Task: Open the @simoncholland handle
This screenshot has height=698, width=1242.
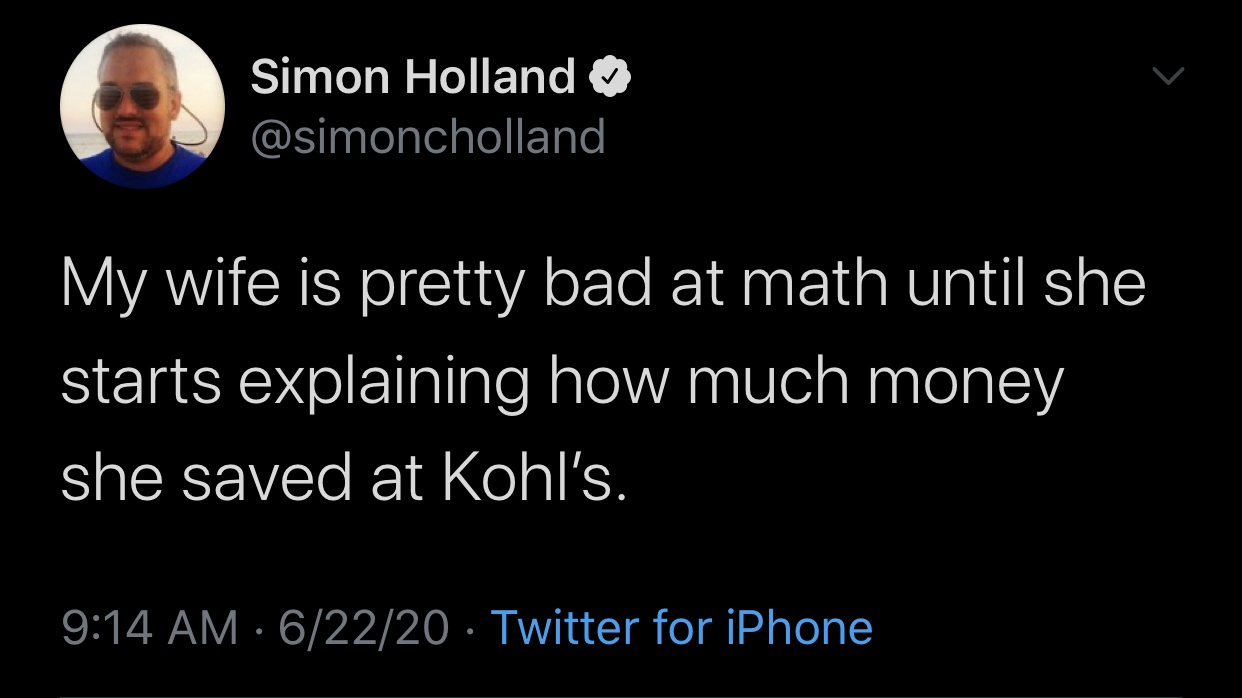Action: pos(428,135)
